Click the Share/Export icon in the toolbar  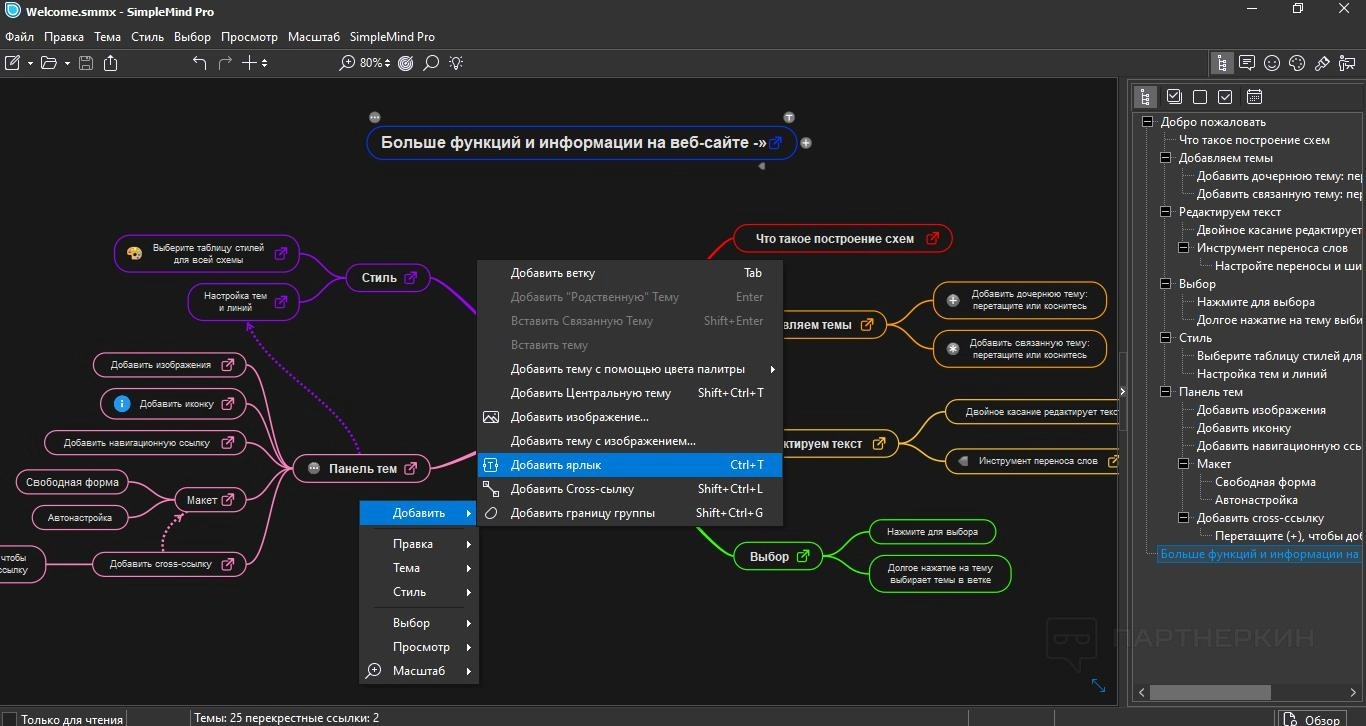pyautogui.click(x=110, y=63)
